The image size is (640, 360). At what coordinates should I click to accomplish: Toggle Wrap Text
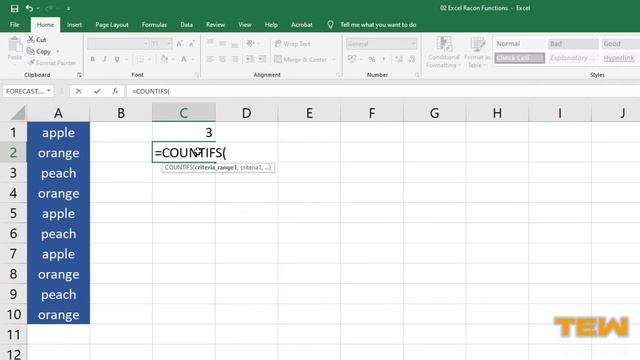coord(292,44)
